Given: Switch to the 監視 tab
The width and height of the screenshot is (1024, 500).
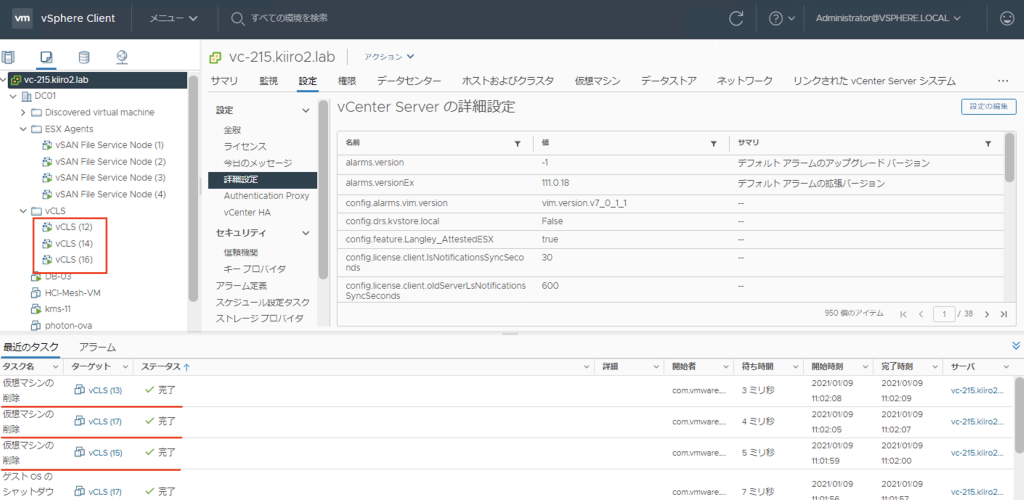Looking at the screenshot, I should [268, 81].
